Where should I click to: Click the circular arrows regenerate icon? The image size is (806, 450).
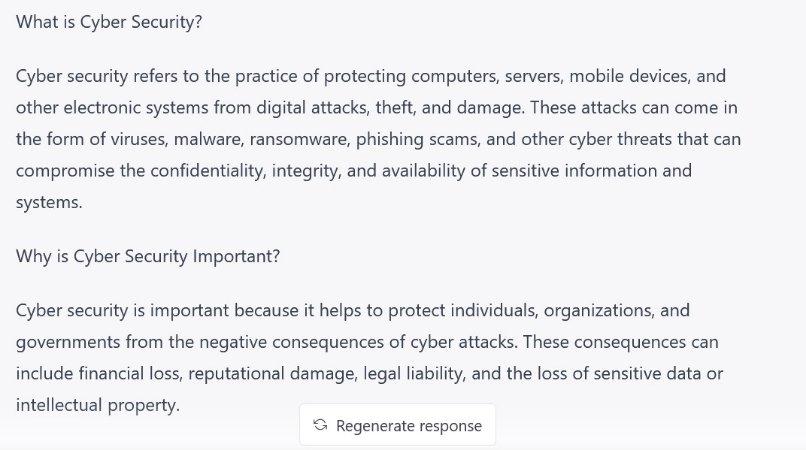pos(320,425)
